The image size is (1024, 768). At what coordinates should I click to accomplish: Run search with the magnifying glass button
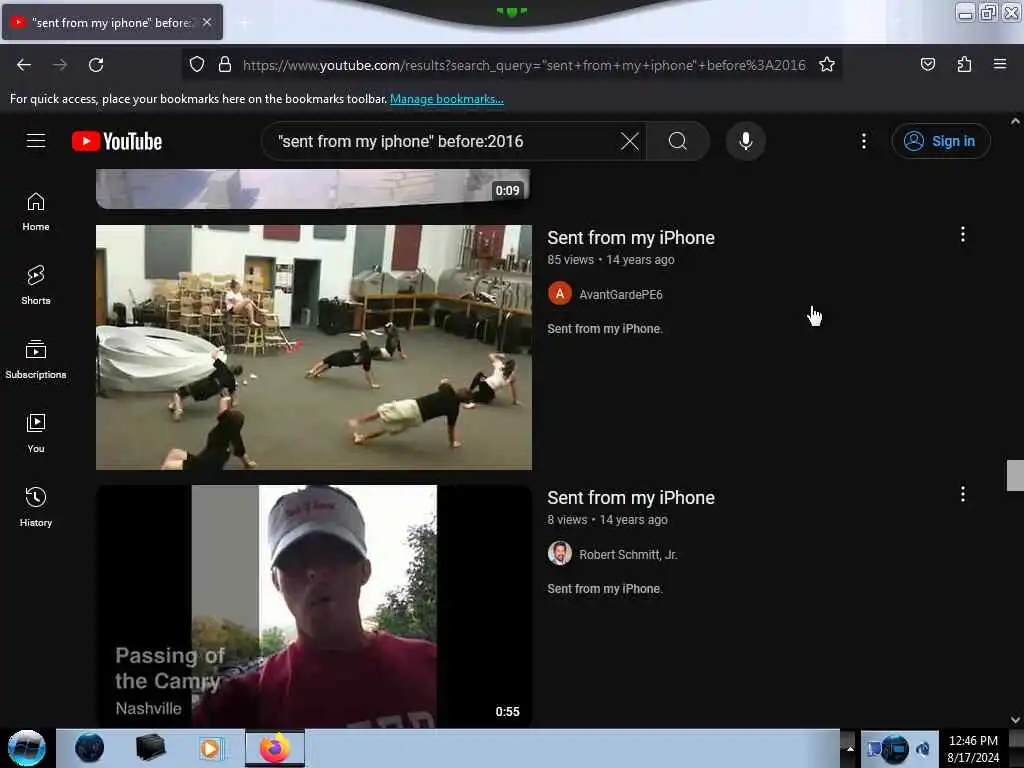click(x=677, y=141)
